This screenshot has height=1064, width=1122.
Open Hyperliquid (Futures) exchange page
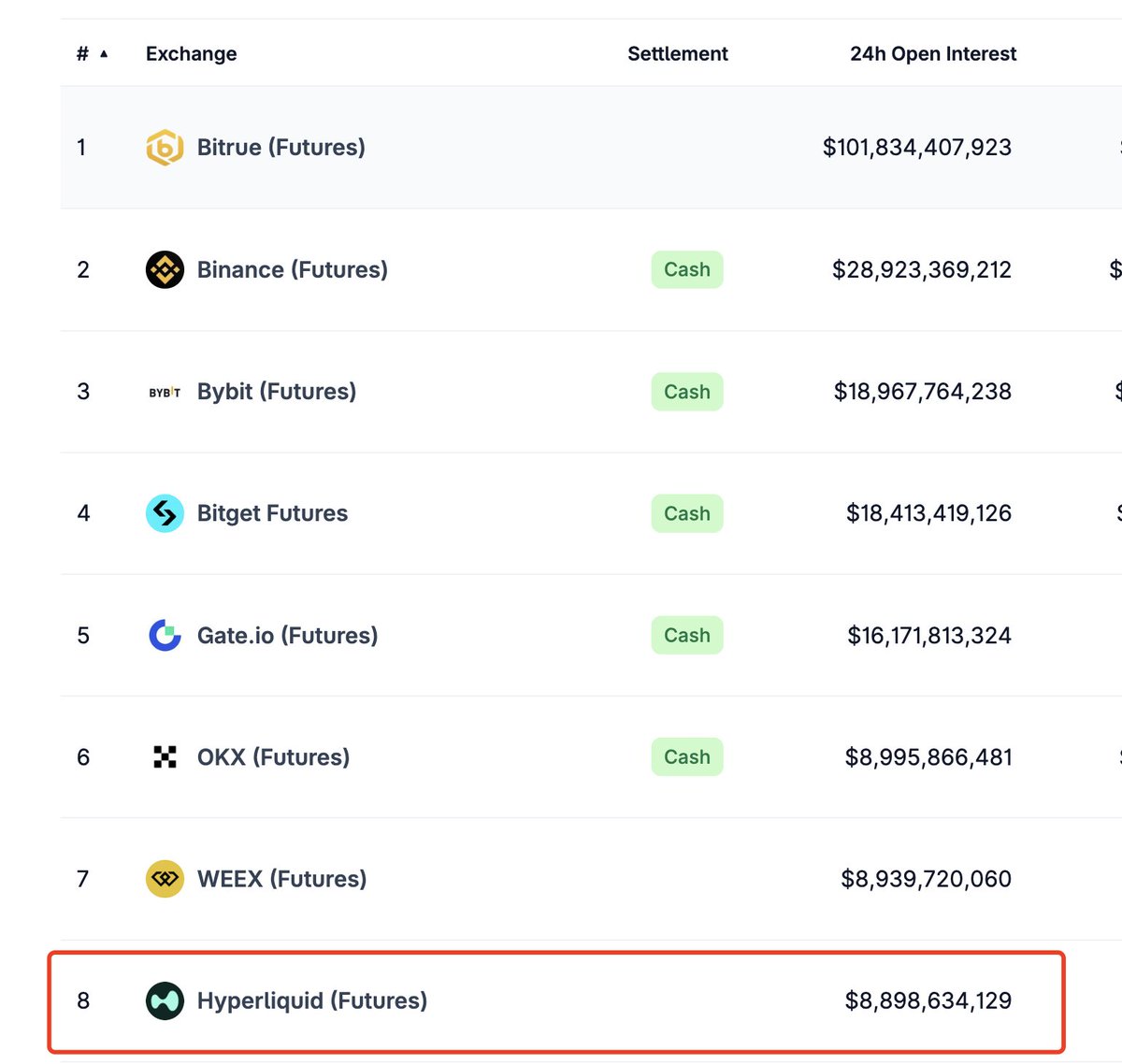coord(311,1001)
